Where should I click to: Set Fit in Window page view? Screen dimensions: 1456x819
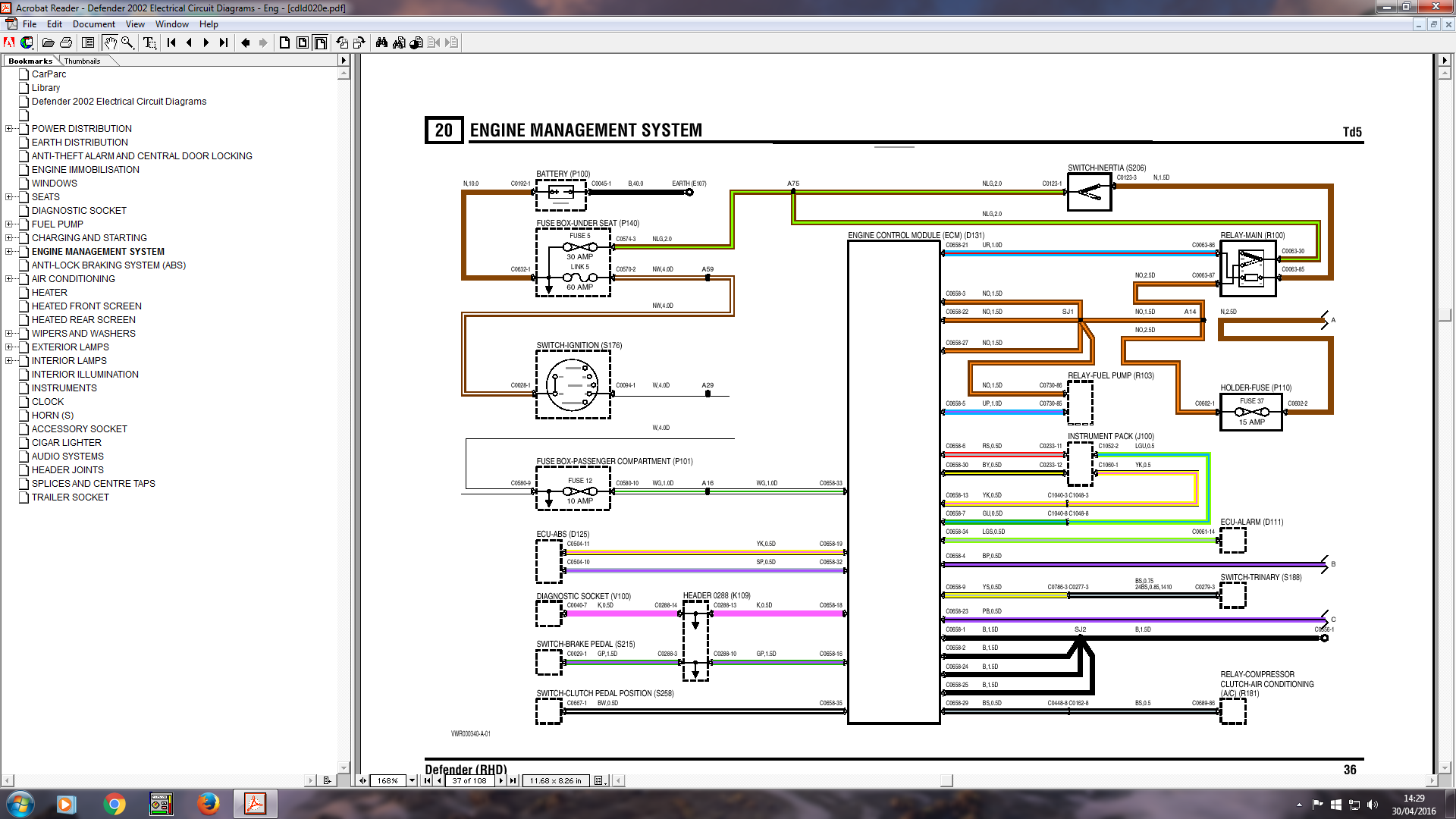coord(303,42)
